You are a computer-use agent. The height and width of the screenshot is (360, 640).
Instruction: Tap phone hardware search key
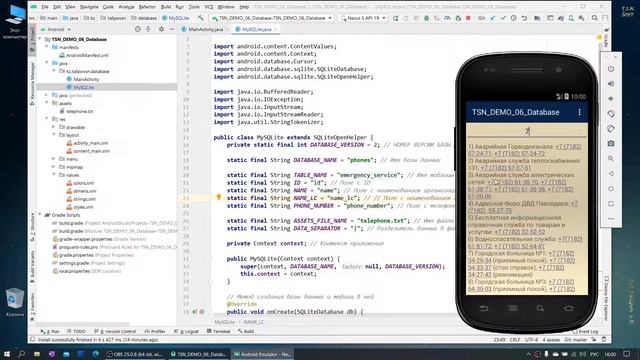point(540,308)
